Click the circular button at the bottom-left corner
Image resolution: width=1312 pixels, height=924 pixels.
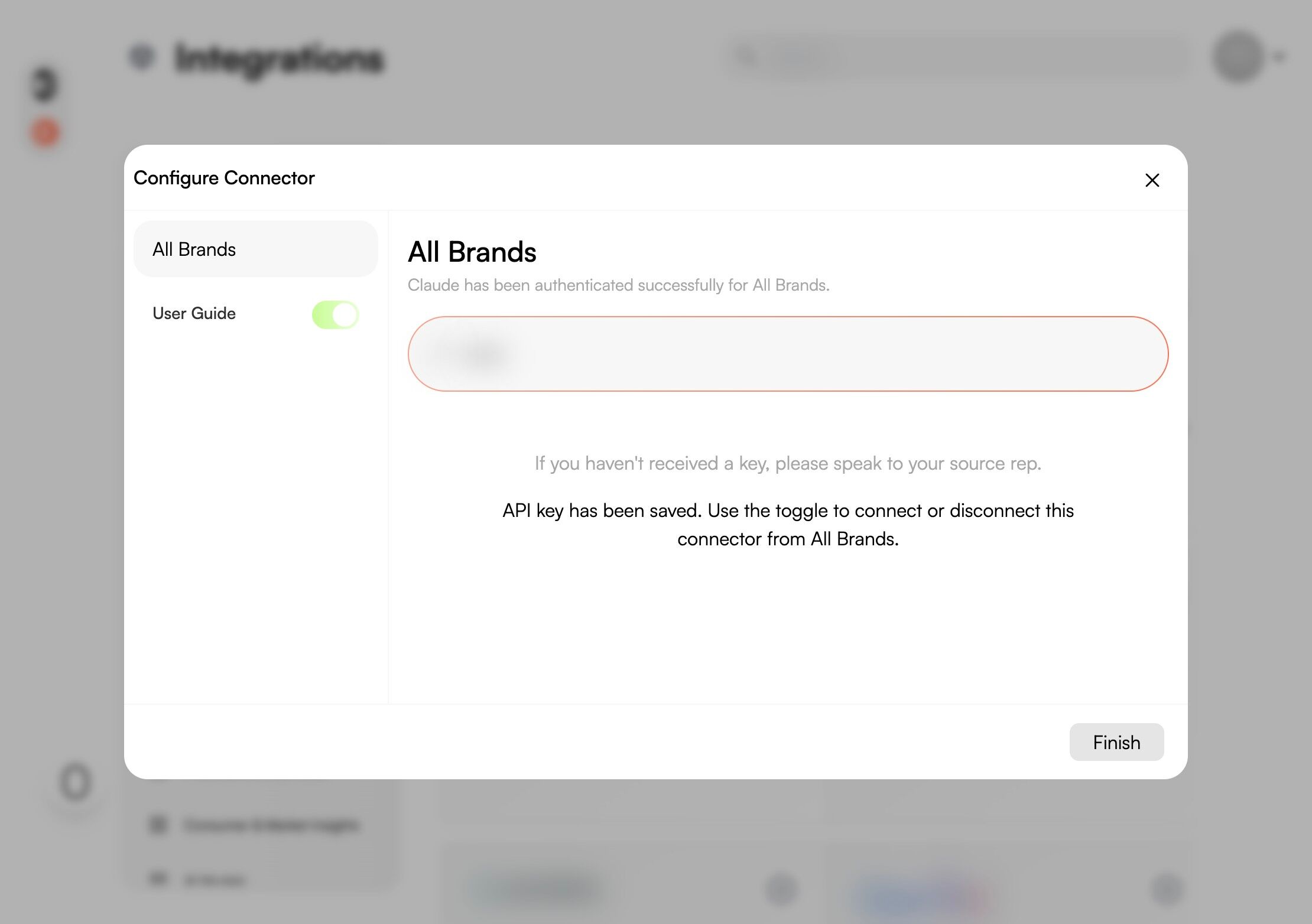76,783
